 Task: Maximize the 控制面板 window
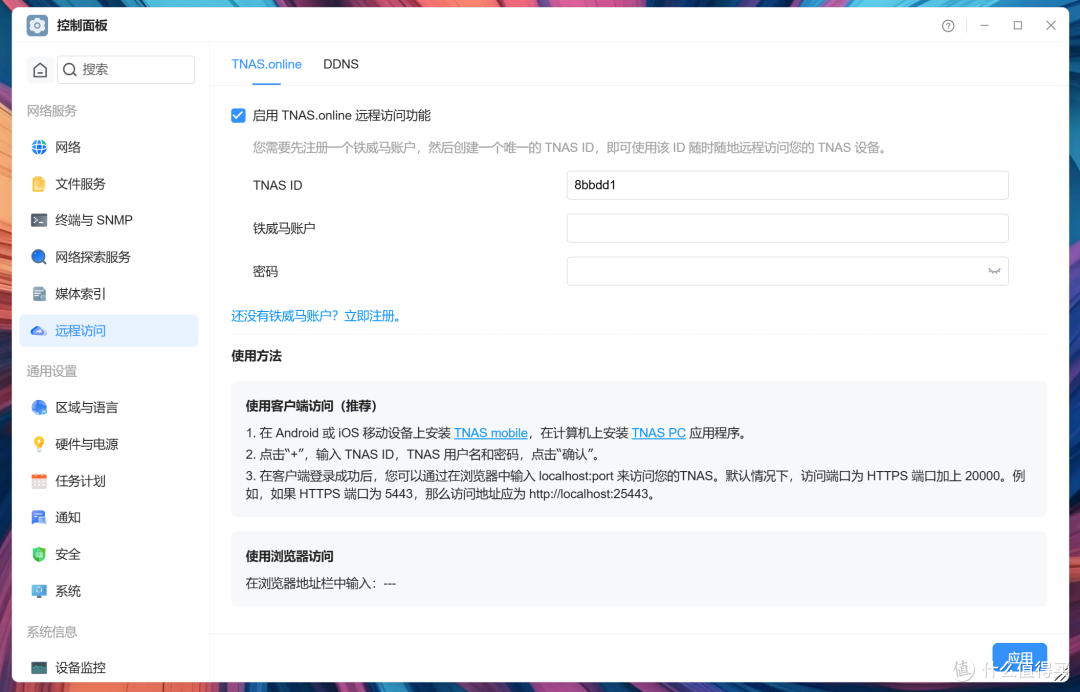point(1017,25)
